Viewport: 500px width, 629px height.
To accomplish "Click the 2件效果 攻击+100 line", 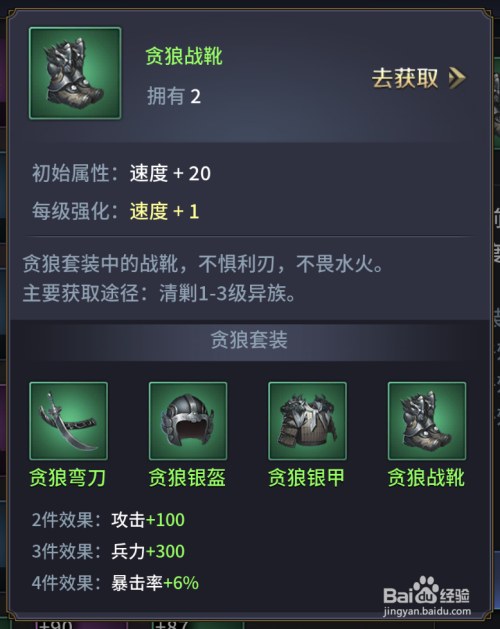I will [108, 520].
